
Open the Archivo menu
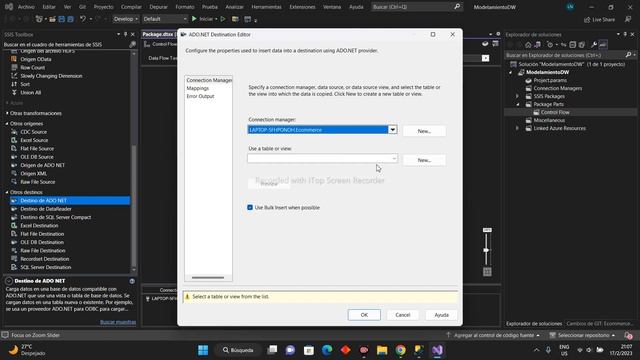27,7
